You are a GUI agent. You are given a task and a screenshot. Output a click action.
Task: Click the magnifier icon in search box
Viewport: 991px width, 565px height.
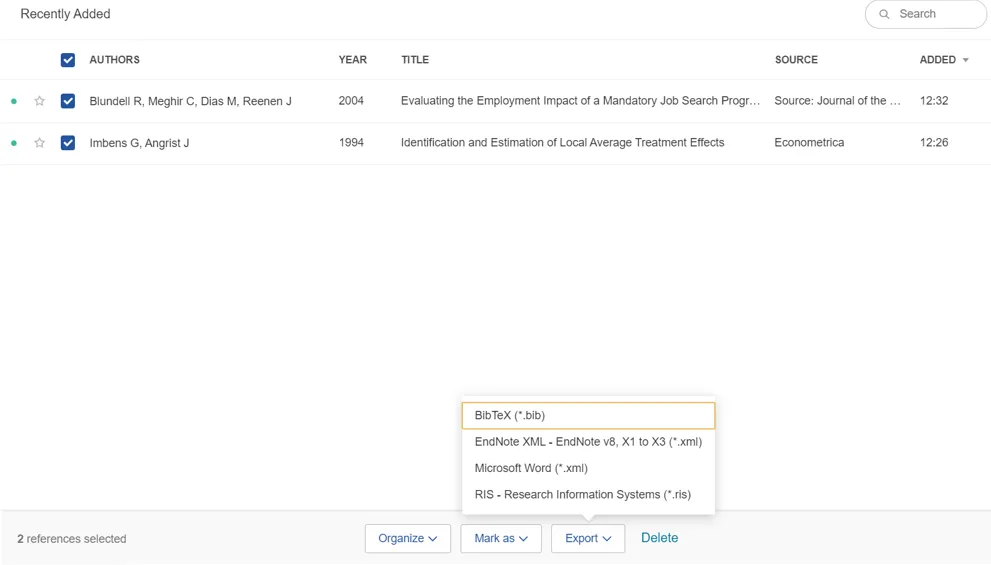(884, 14)
